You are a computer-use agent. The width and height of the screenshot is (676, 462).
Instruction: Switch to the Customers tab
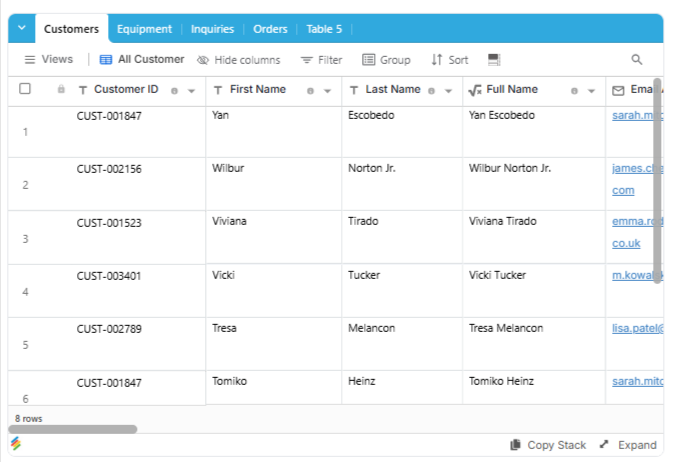point(71,29)
